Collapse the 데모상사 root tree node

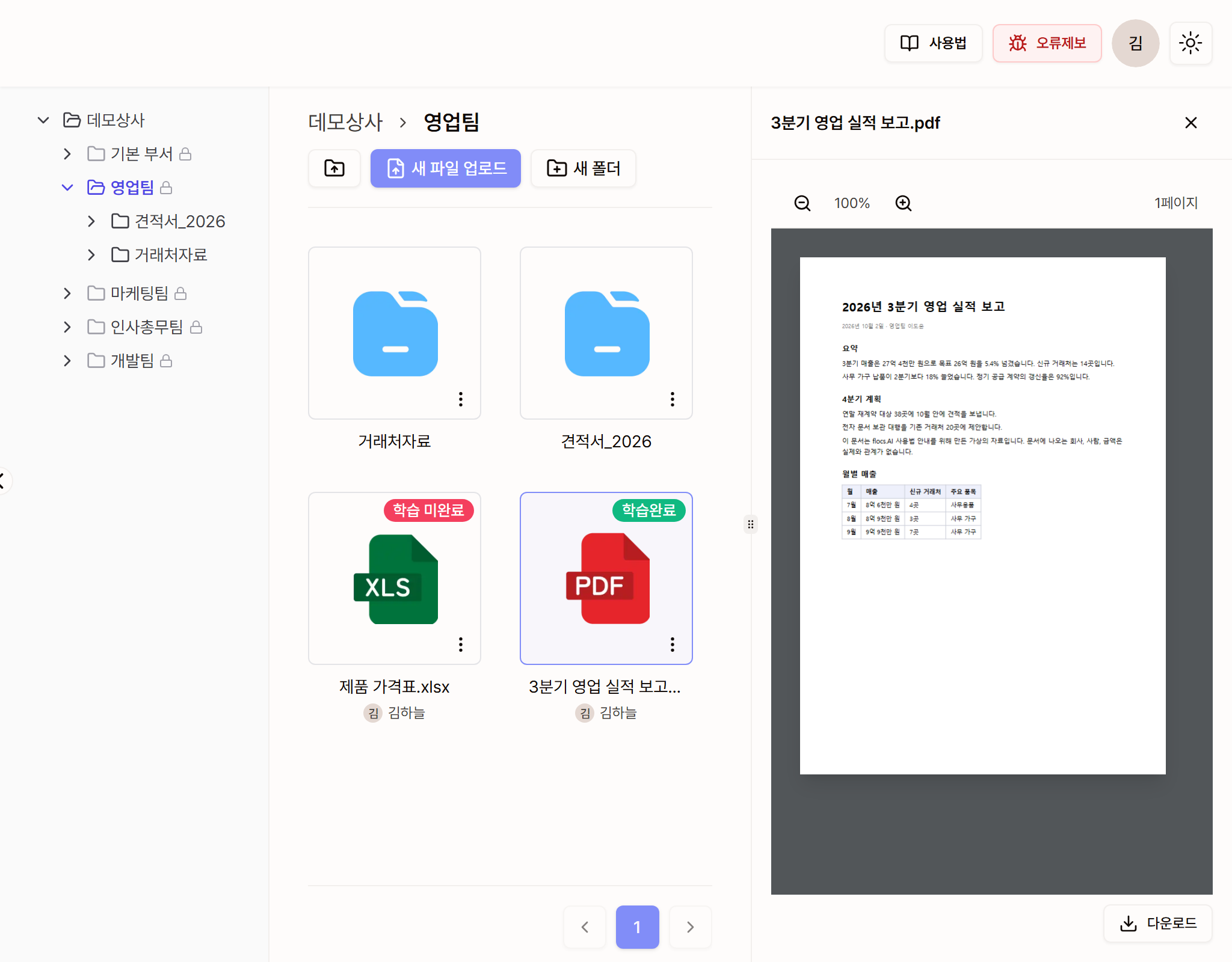[43, 120]
